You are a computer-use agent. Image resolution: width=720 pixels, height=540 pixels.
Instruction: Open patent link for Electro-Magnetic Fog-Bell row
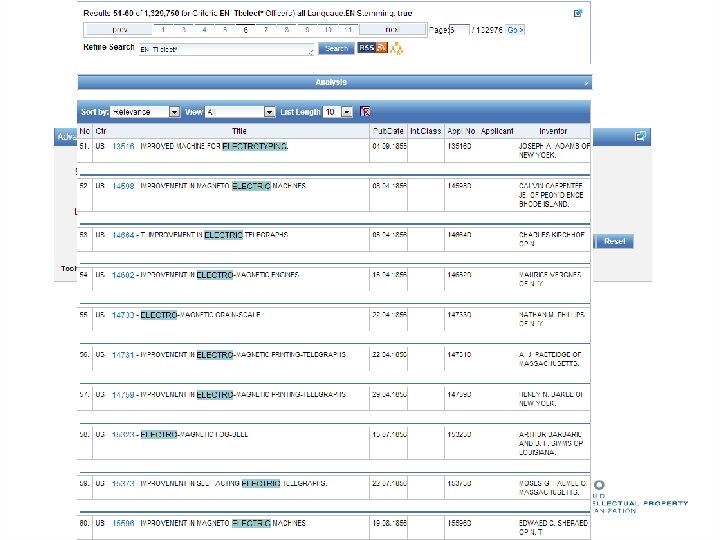click(x=123, y=434)
